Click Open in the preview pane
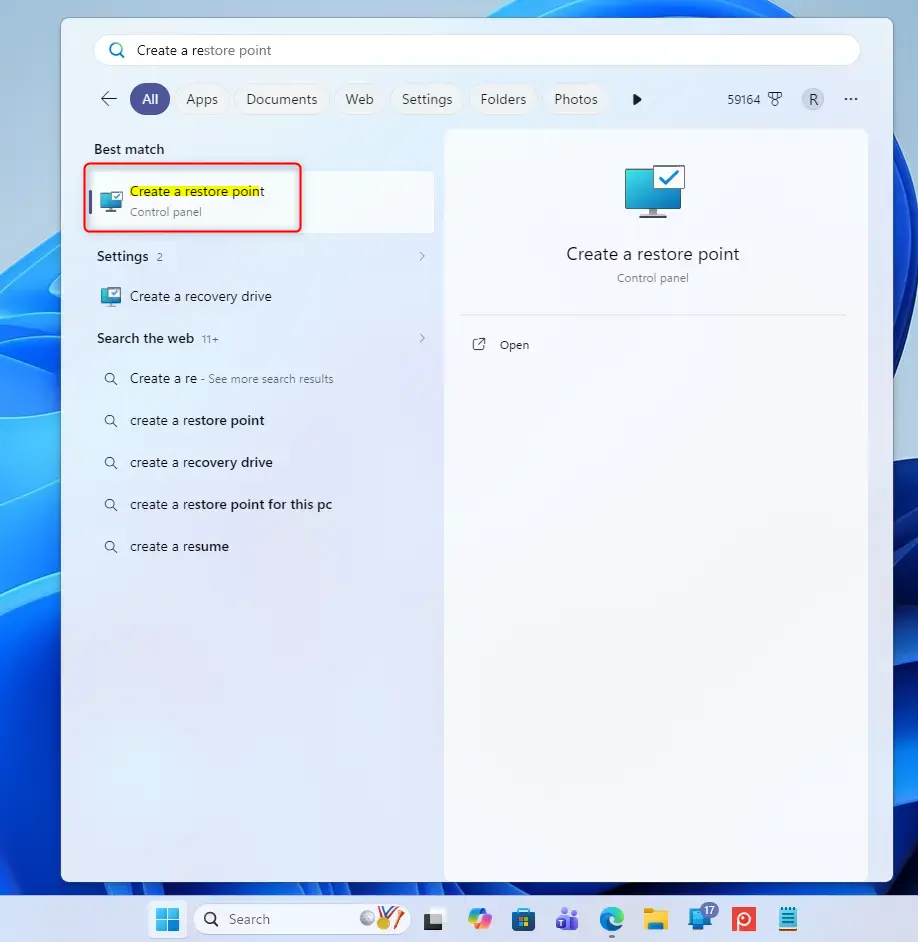This screenshot has height=942, width=918. click(x=501, y=345)
